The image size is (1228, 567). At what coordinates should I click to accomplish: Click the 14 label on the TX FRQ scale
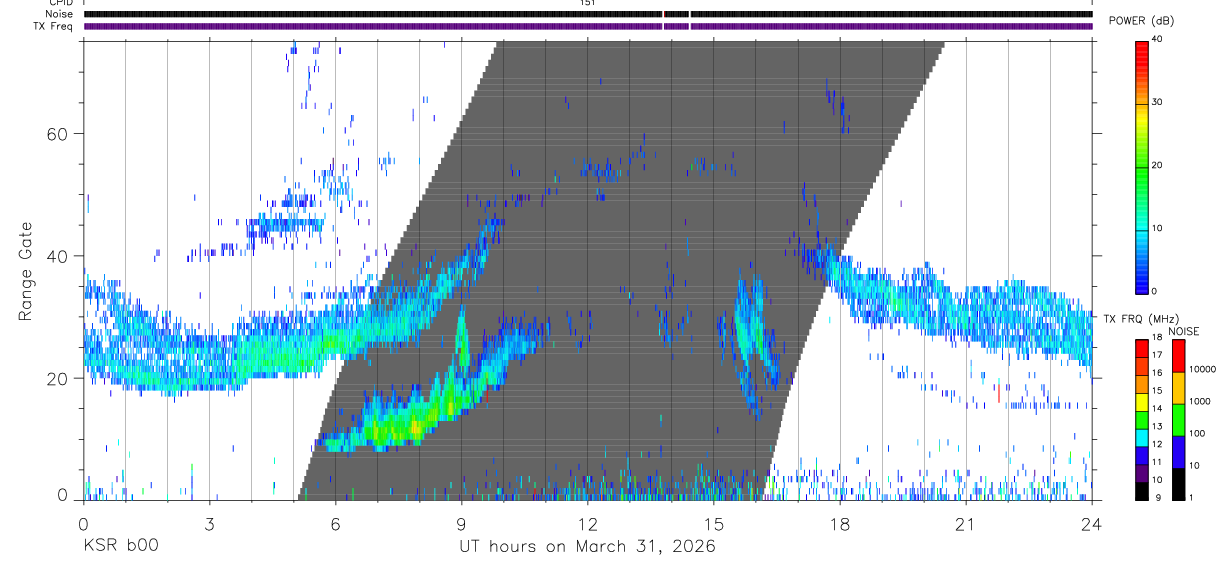(x=1157, y=408)
